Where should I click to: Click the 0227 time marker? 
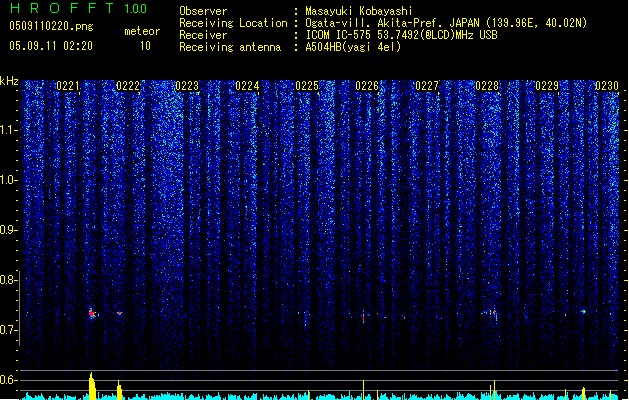click(x=427, y=86)
